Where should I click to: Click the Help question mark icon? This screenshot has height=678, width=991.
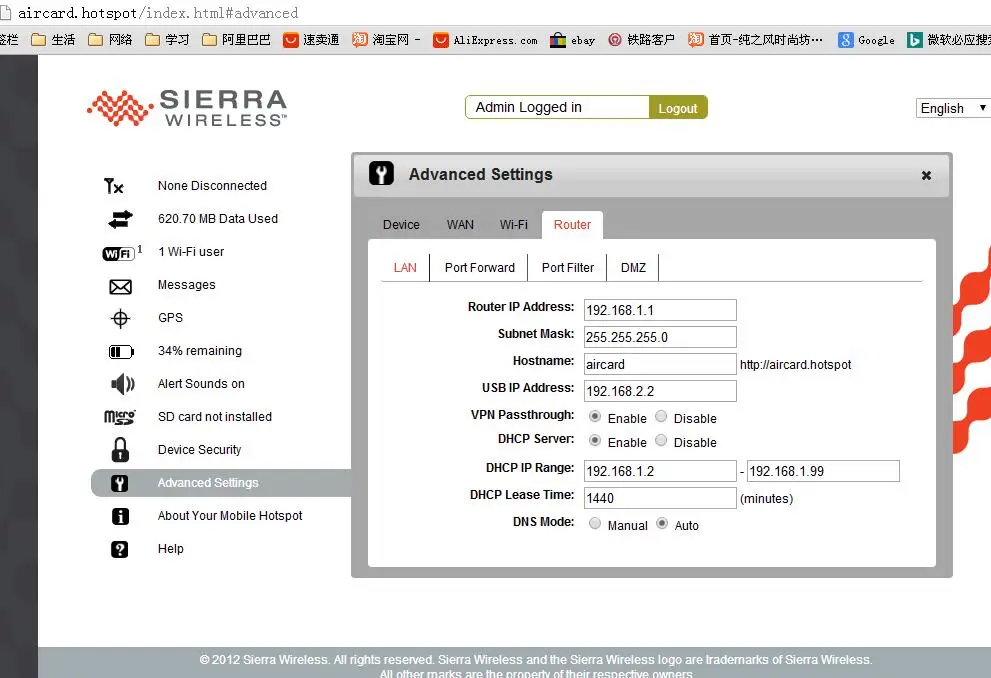pos(119,549)
